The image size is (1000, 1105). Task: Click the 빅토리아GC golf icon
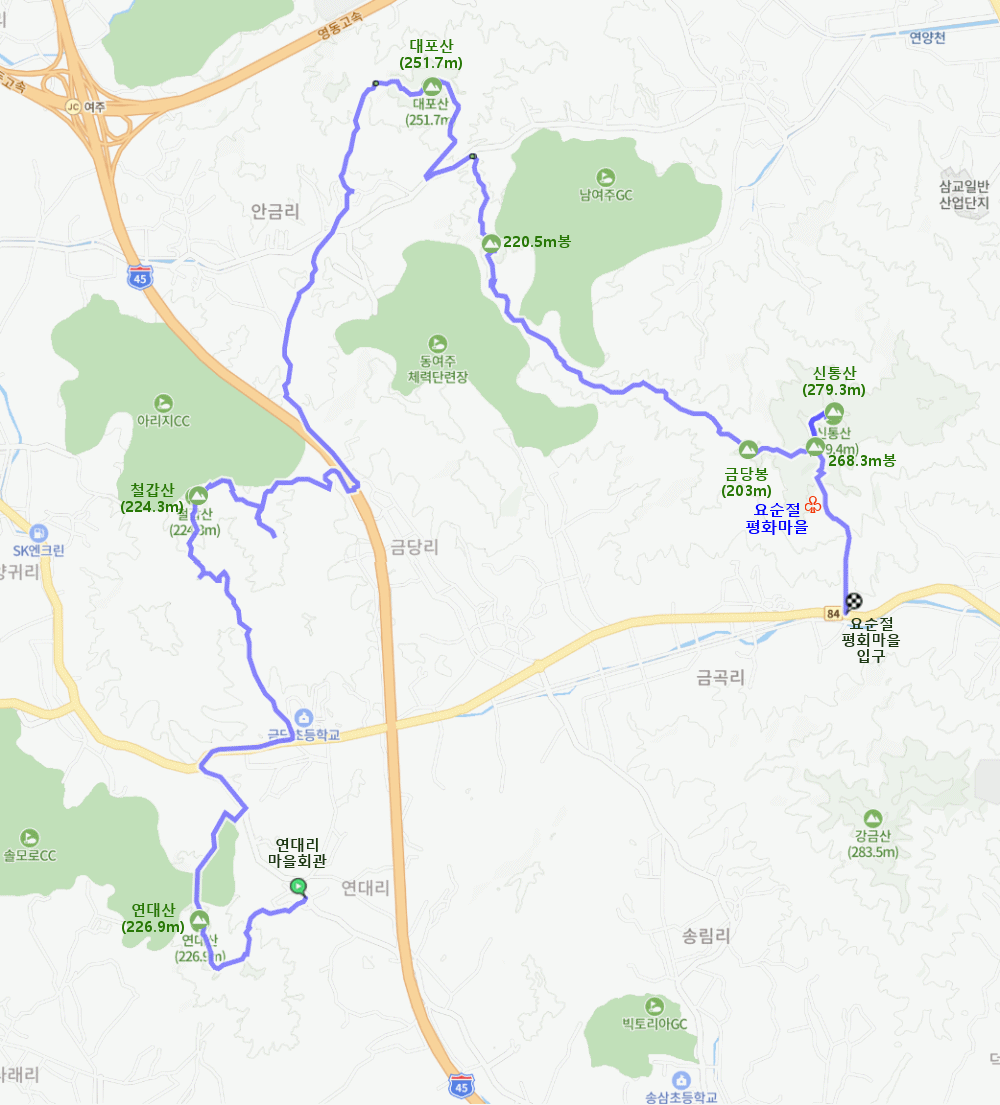click(655, 1006)
